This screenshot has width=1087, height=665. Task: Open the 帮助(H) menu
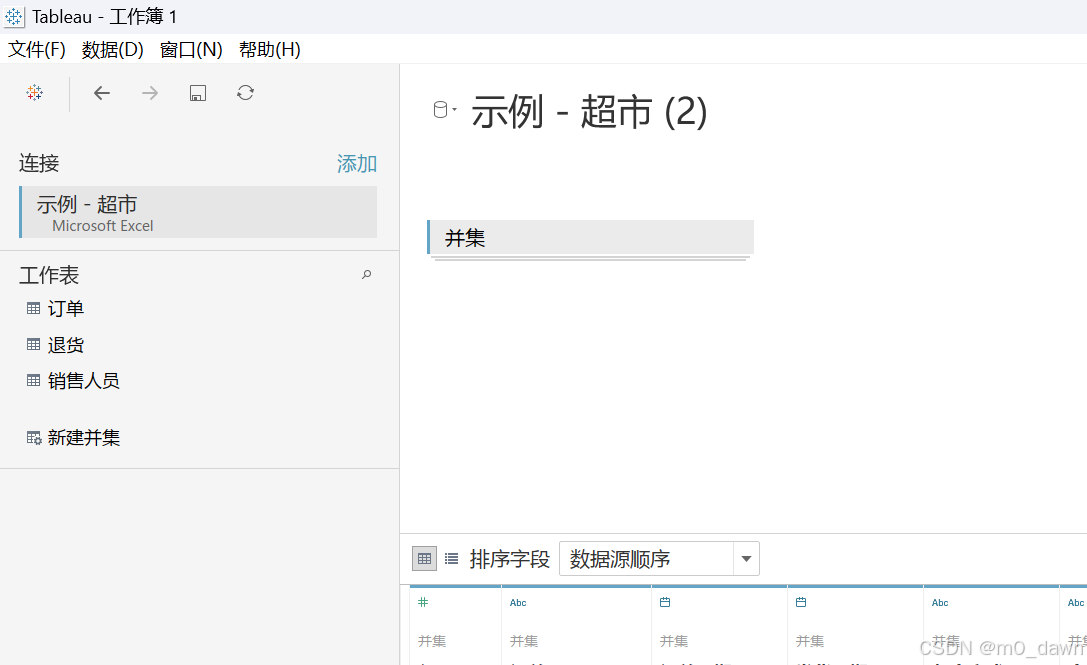(x=270, y=49)
